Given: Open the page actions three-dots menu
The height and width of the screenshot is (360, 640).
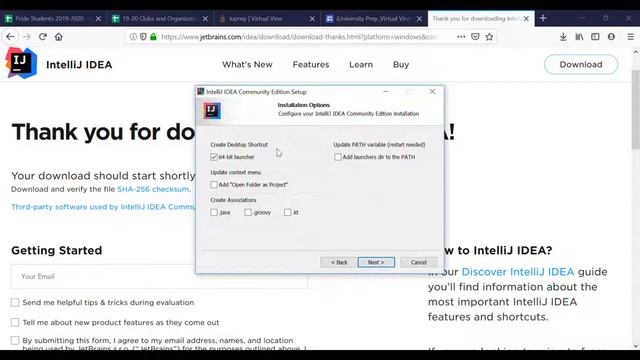Looking at the screenshot, I should 461,37.
